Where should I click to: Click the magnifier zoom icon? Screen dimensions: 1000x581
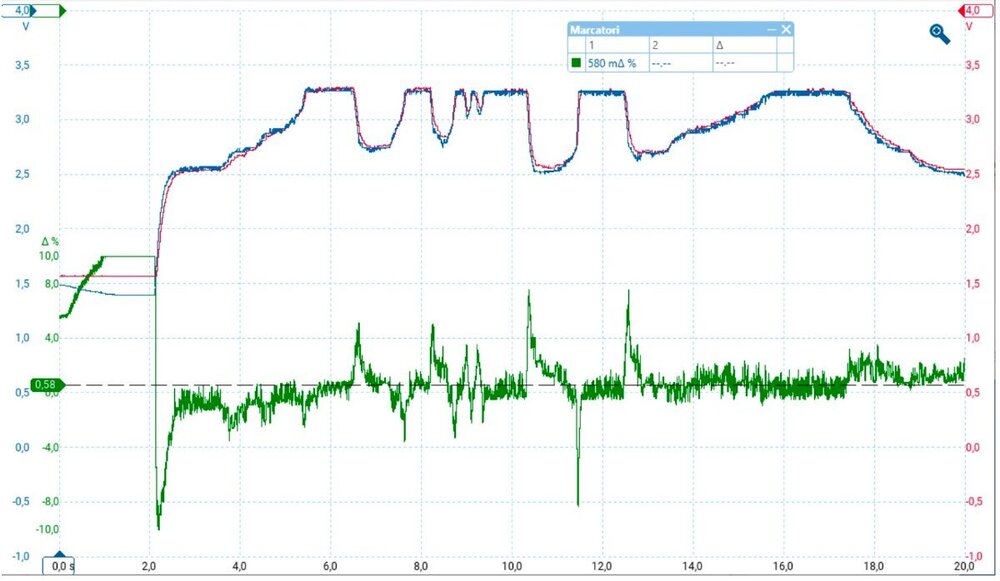939,34
